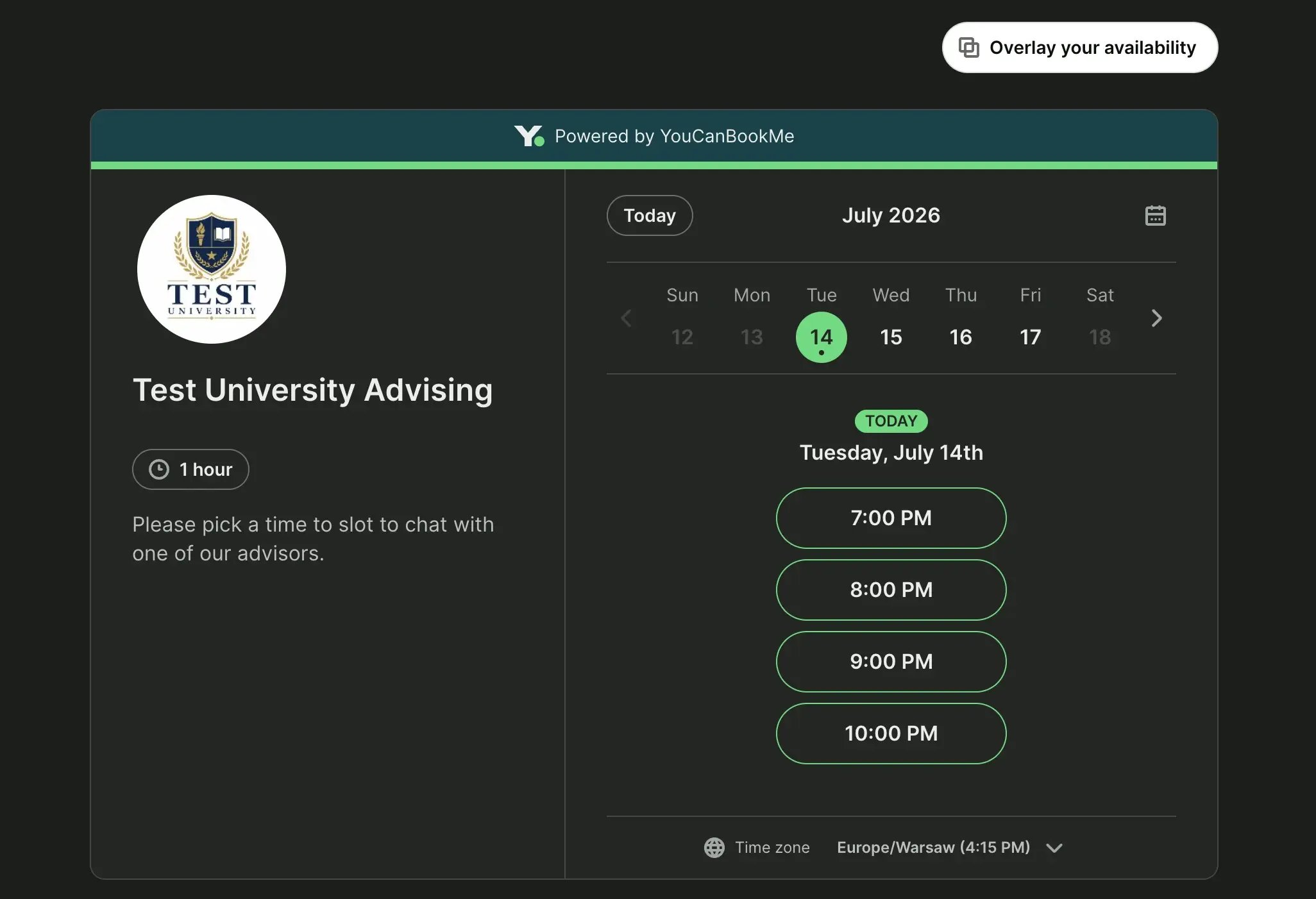This screenshot has height=899, width=1316.
Task: Select Monday 13 in the week strip
Action: [x=752, y=337]
